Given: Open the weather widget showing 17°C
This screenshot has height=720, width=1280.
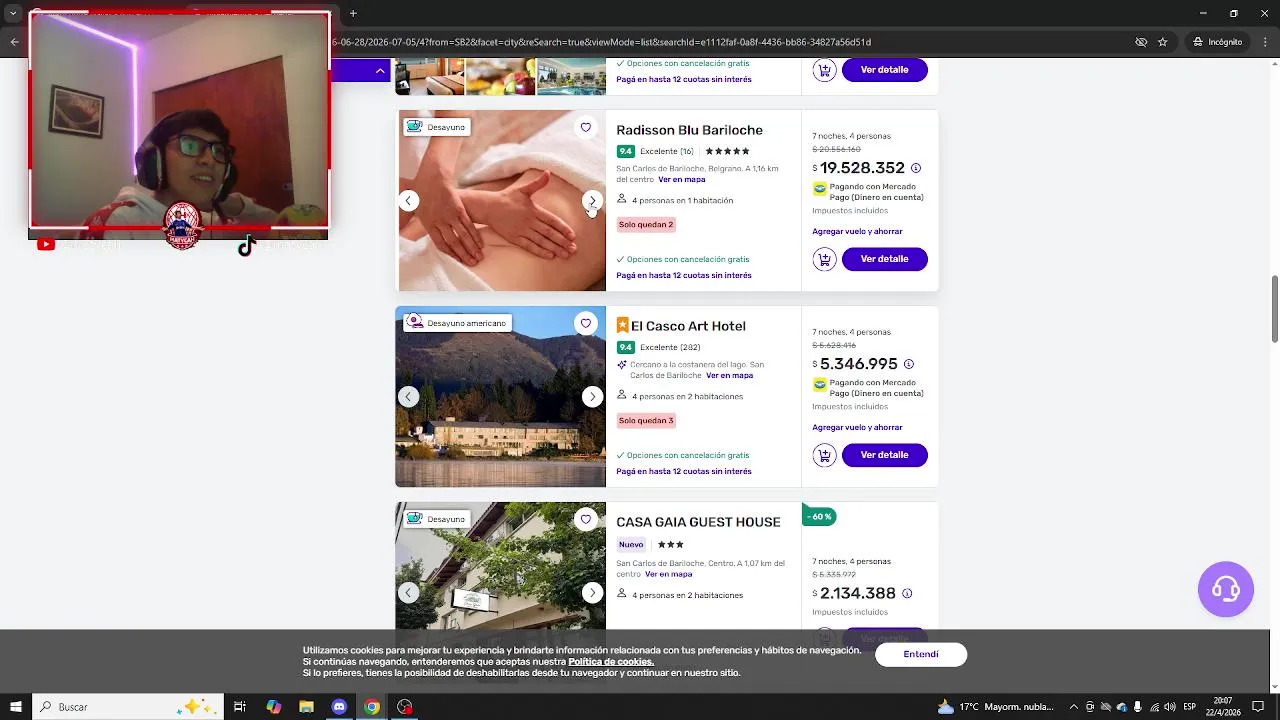Looking at the screenshot, I should coord(995,707).
